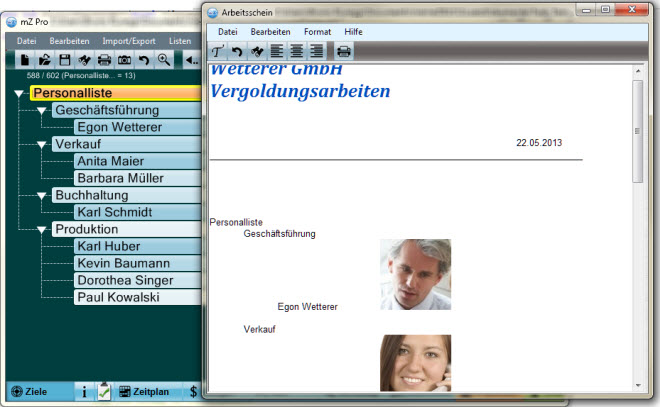Image resolution: width=660 pixels, height=407 pixels.
Task: Open the Format menu in Arbeitsschein
Action: (317, 32)
